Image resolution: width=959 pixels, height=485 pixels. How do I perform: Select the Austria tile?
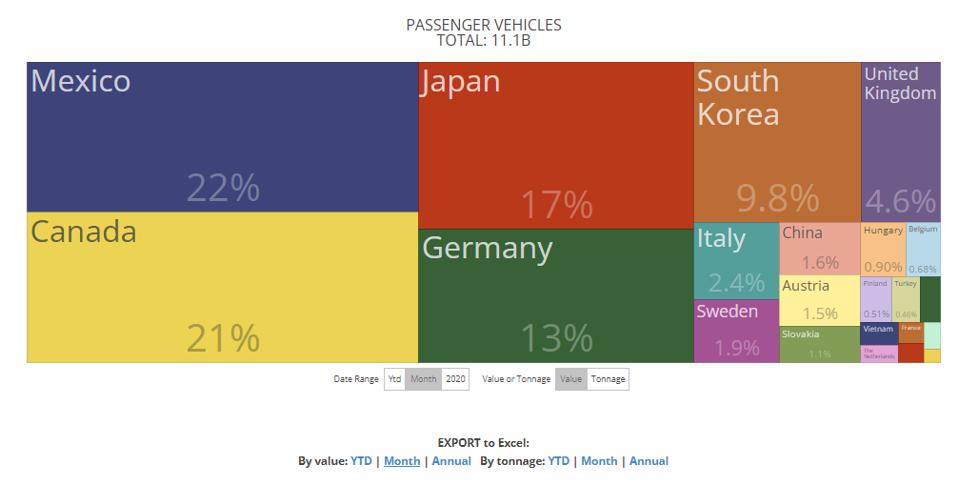coord(820,299)
